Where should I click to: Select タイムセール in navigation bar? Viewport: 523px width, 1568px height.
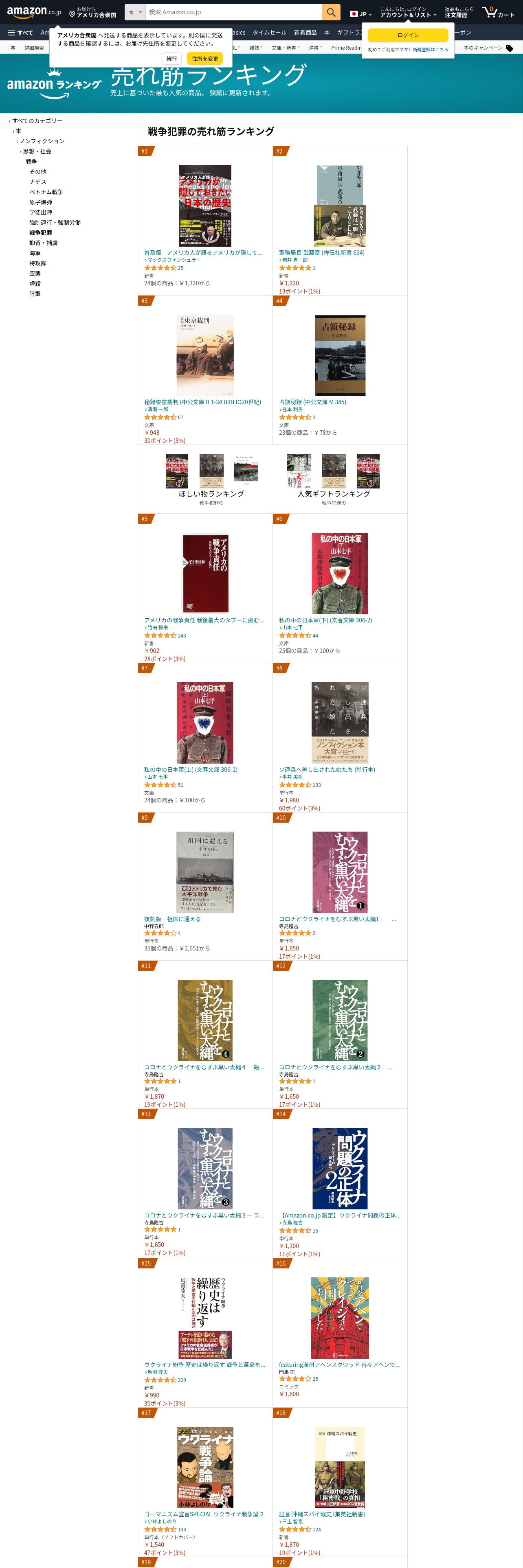coord(269,33)
